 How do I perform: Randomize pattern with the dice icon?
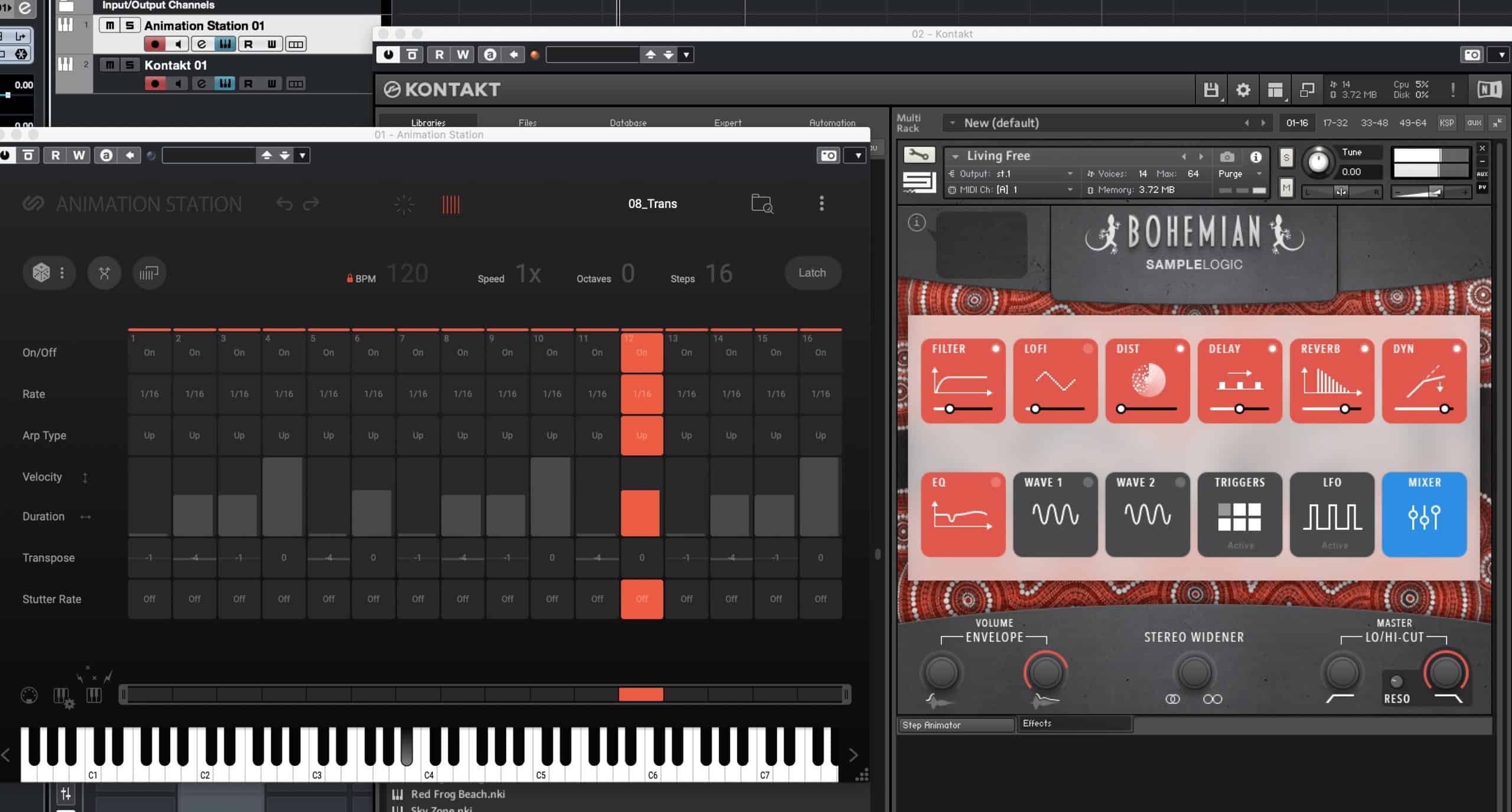41,273
